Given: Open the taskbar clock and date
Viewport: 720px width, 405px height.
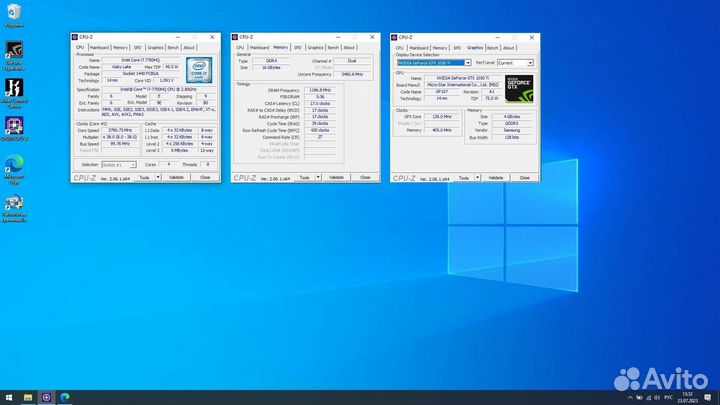Looking at the screenshot, I should (x=687, y=398).
